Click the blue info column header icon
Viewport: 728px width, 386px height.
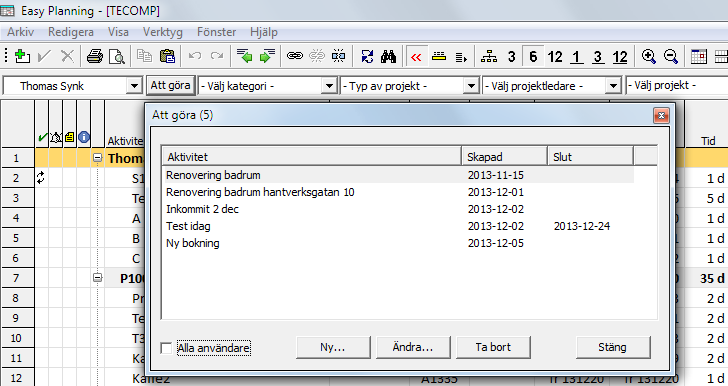coord(84,137)
